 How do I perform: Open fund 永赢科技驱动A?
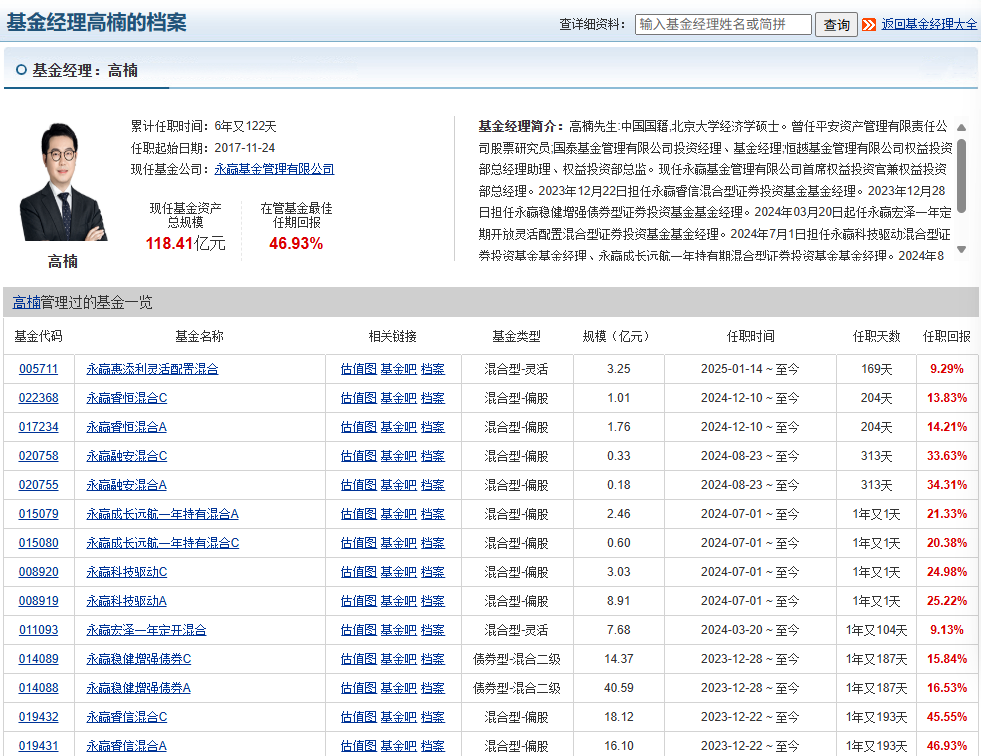click(126, 601)
